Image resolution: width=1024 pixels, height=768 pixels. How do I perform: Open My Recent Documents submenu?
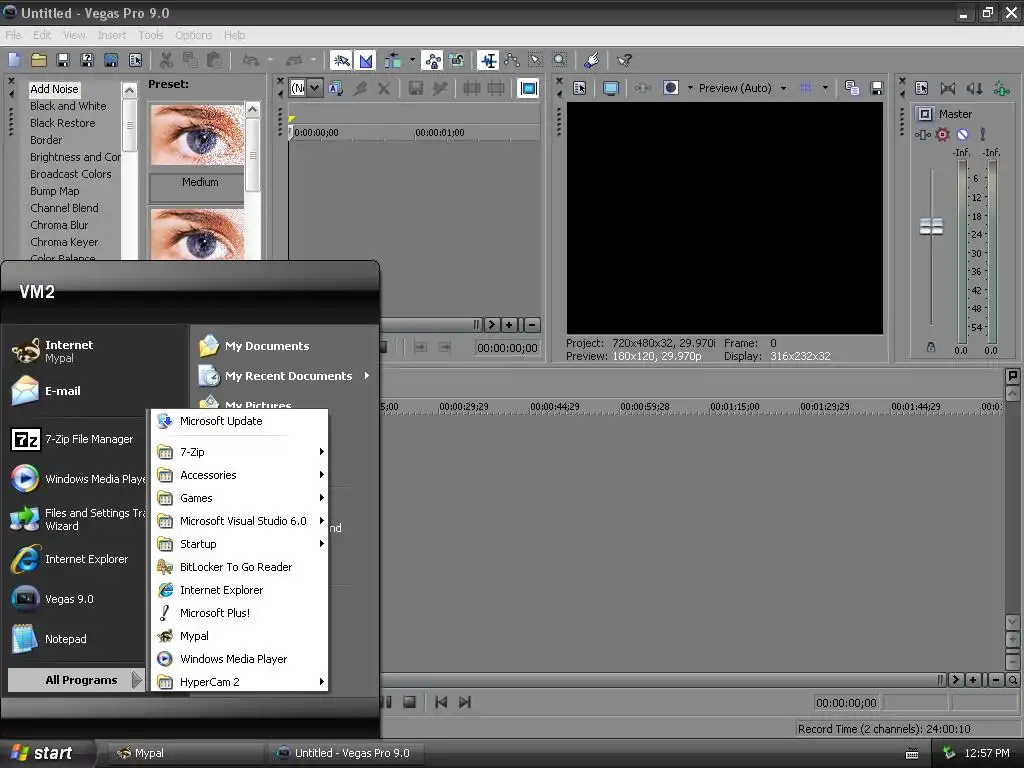[284, 376]
